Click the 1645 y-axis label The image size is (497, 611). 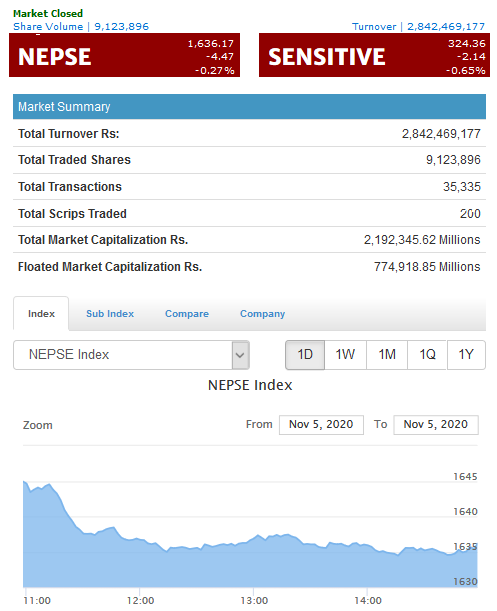point(465,477)
